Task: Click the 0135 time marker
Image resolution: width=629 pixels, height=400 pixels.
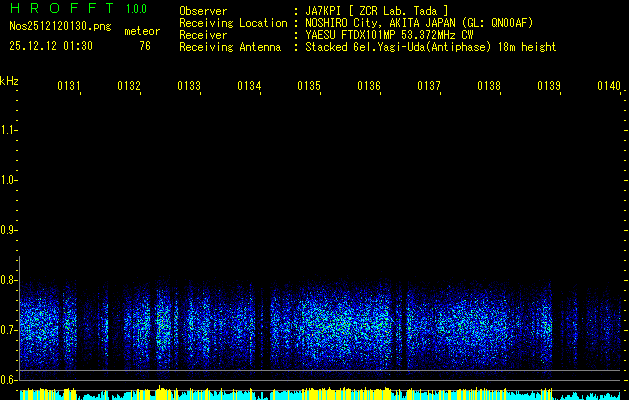Action: [309, 87]
